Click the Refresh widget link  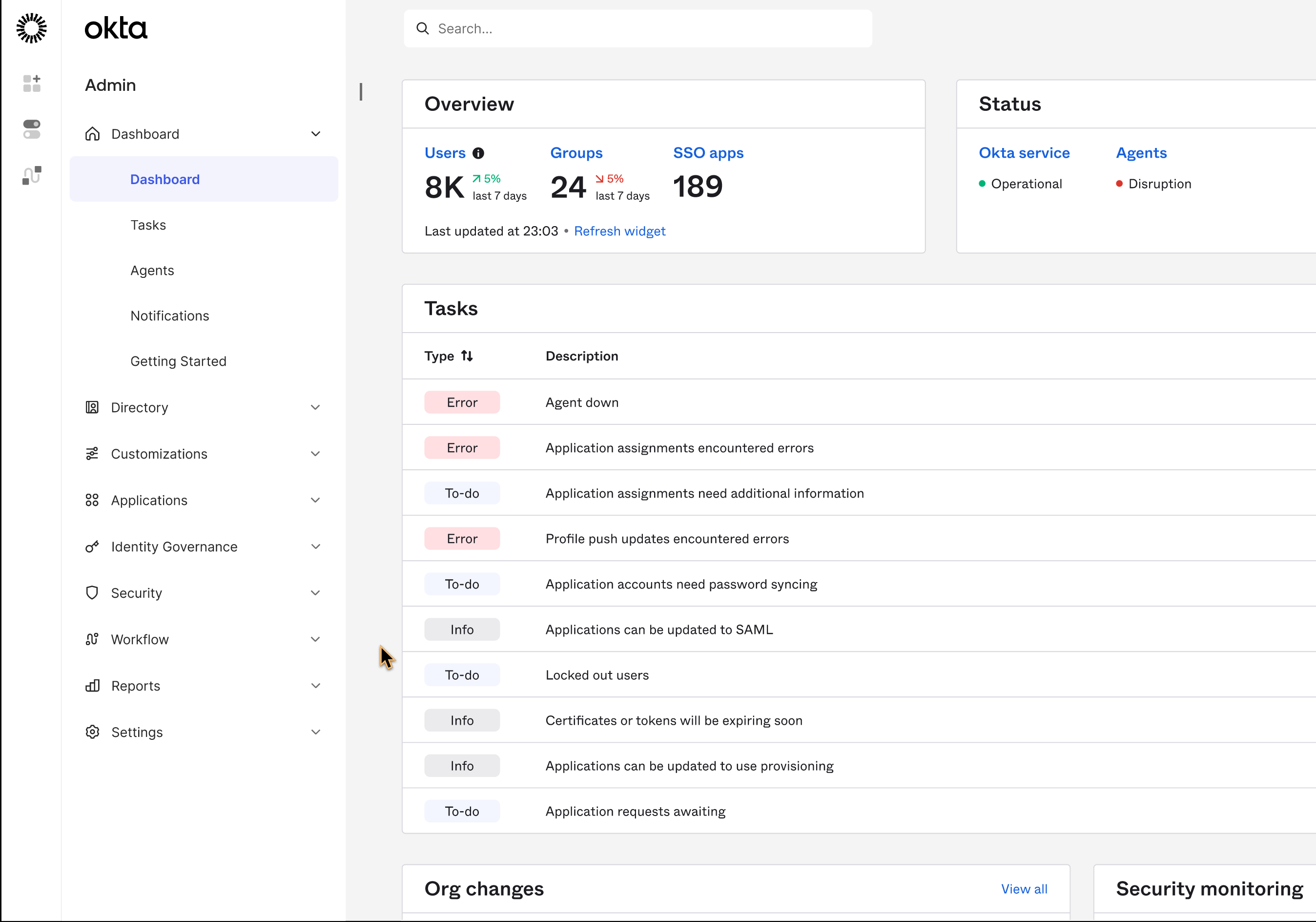click(x=619, y=231)
